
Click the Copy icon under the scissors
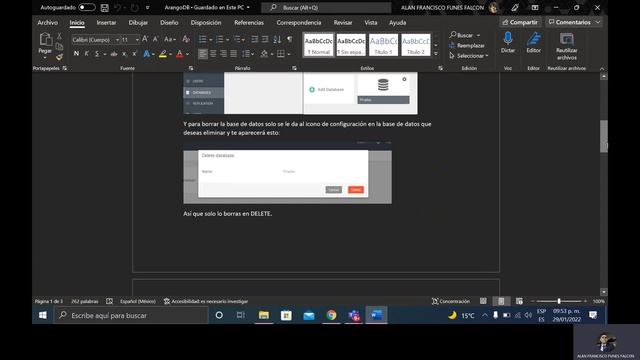pyautogui.click(x=59, y=46)
